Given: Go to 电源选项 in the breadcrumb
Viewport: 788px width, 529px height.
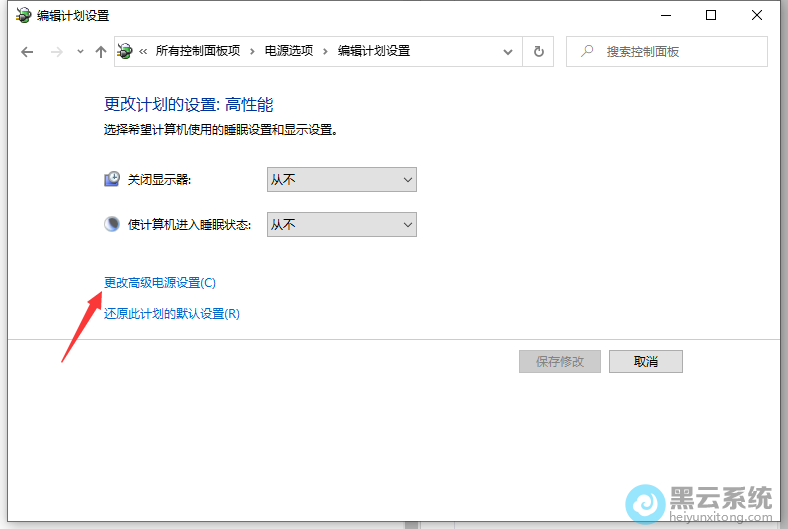Looking at the screenshot, I should tap(288, 51).
